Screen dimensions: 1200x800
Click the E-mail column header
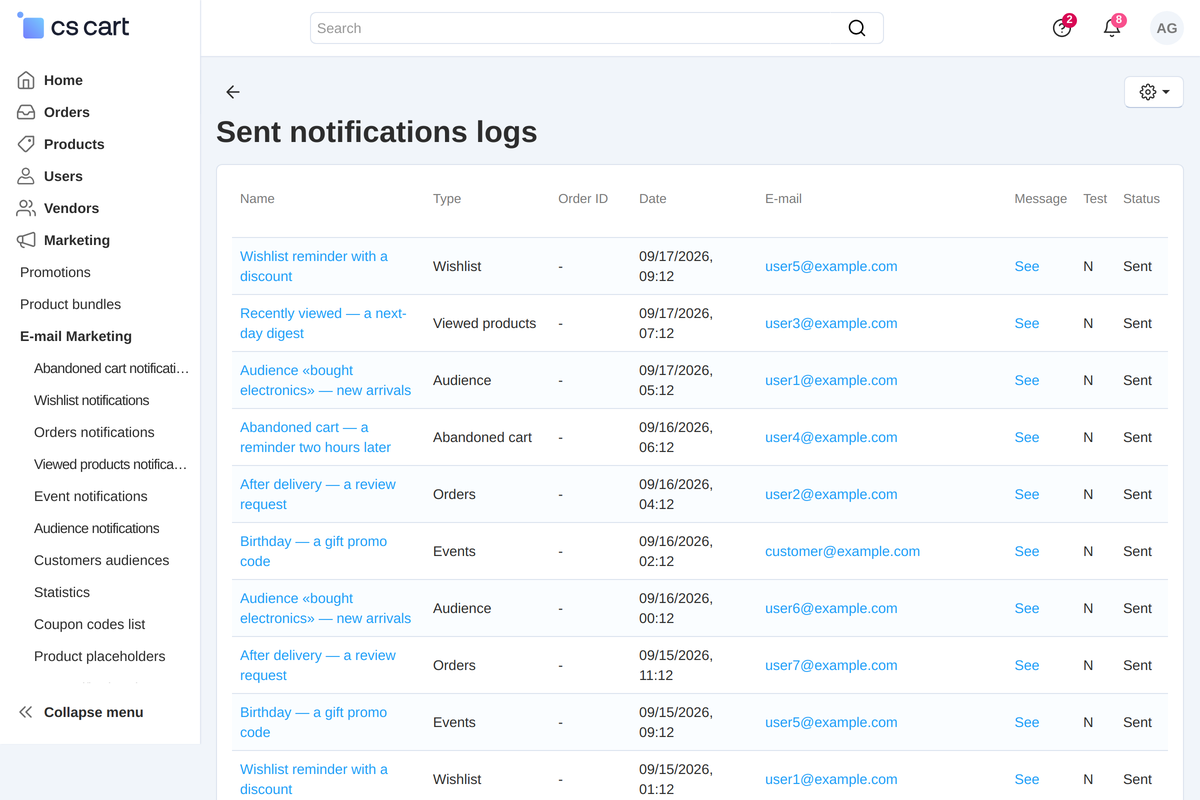[783, 199]
